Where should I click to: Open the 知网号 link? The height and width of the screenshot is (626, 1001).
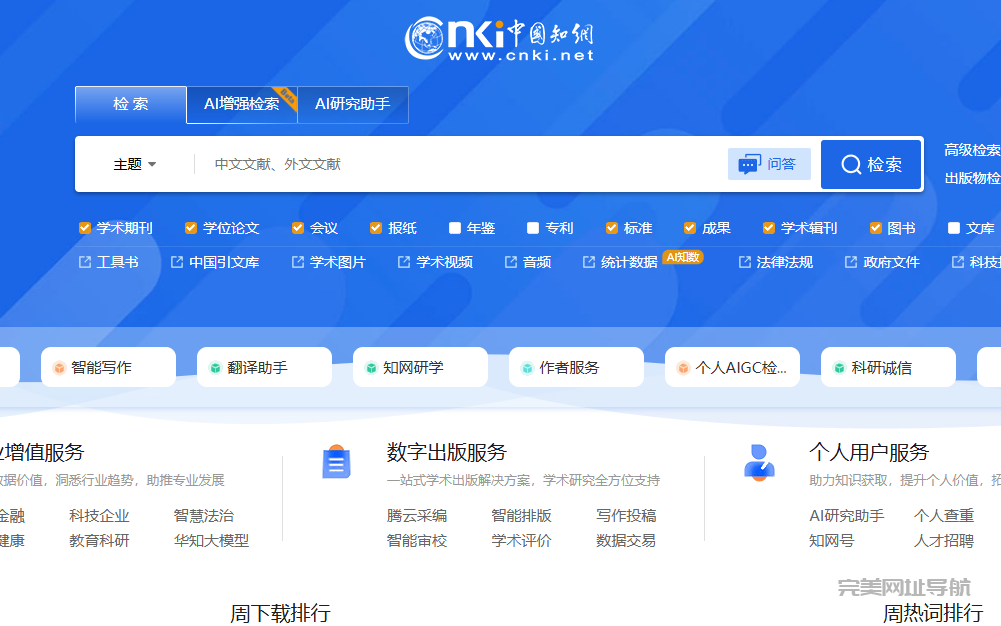[832, 541]
